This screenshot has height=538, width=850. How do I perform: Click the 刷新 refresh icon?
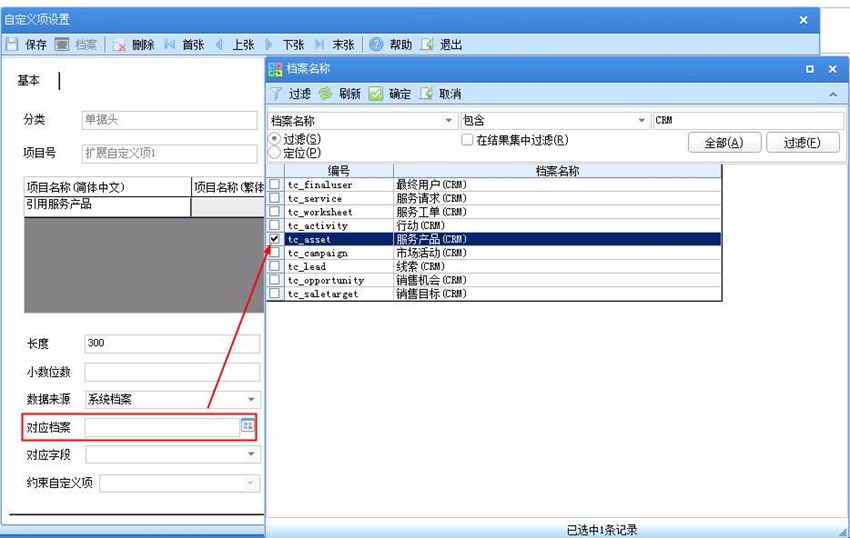(x=325, y=94)
